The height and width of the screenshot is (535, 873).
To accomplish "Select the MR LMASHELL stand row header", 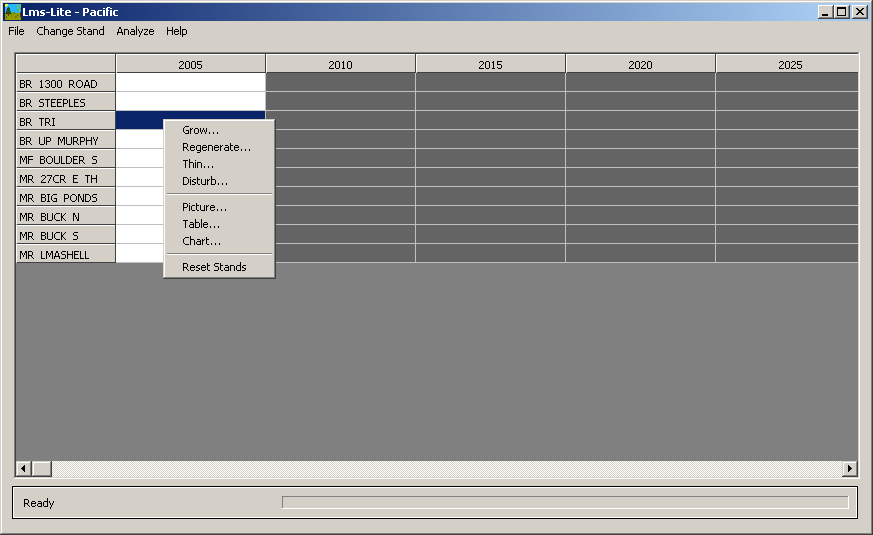I will point(65,255).
